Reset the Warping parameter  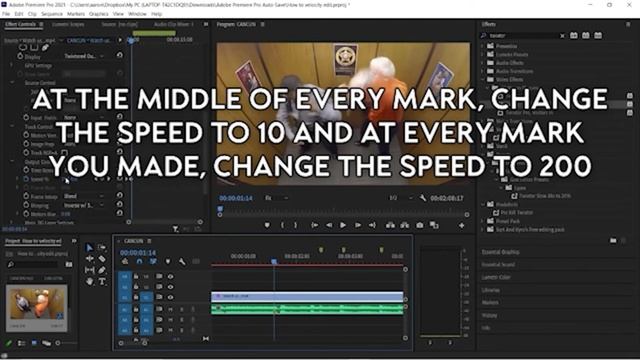(x=120, y=205)
